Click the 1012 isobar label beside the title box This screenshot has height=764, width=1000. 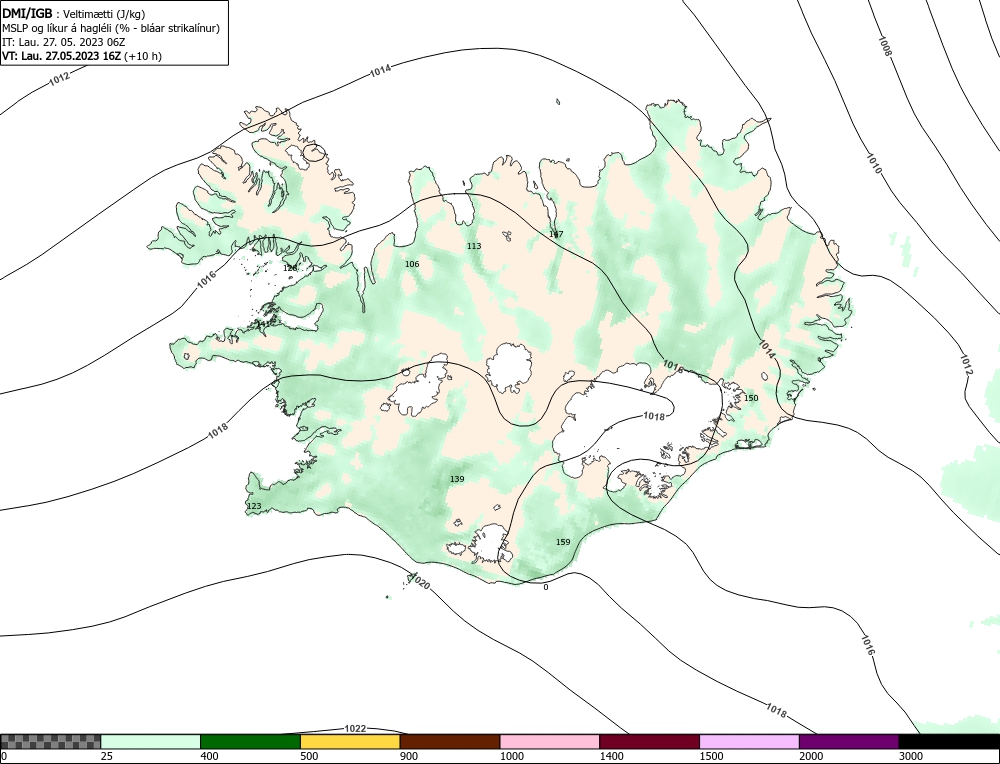[x=59, y=78]
